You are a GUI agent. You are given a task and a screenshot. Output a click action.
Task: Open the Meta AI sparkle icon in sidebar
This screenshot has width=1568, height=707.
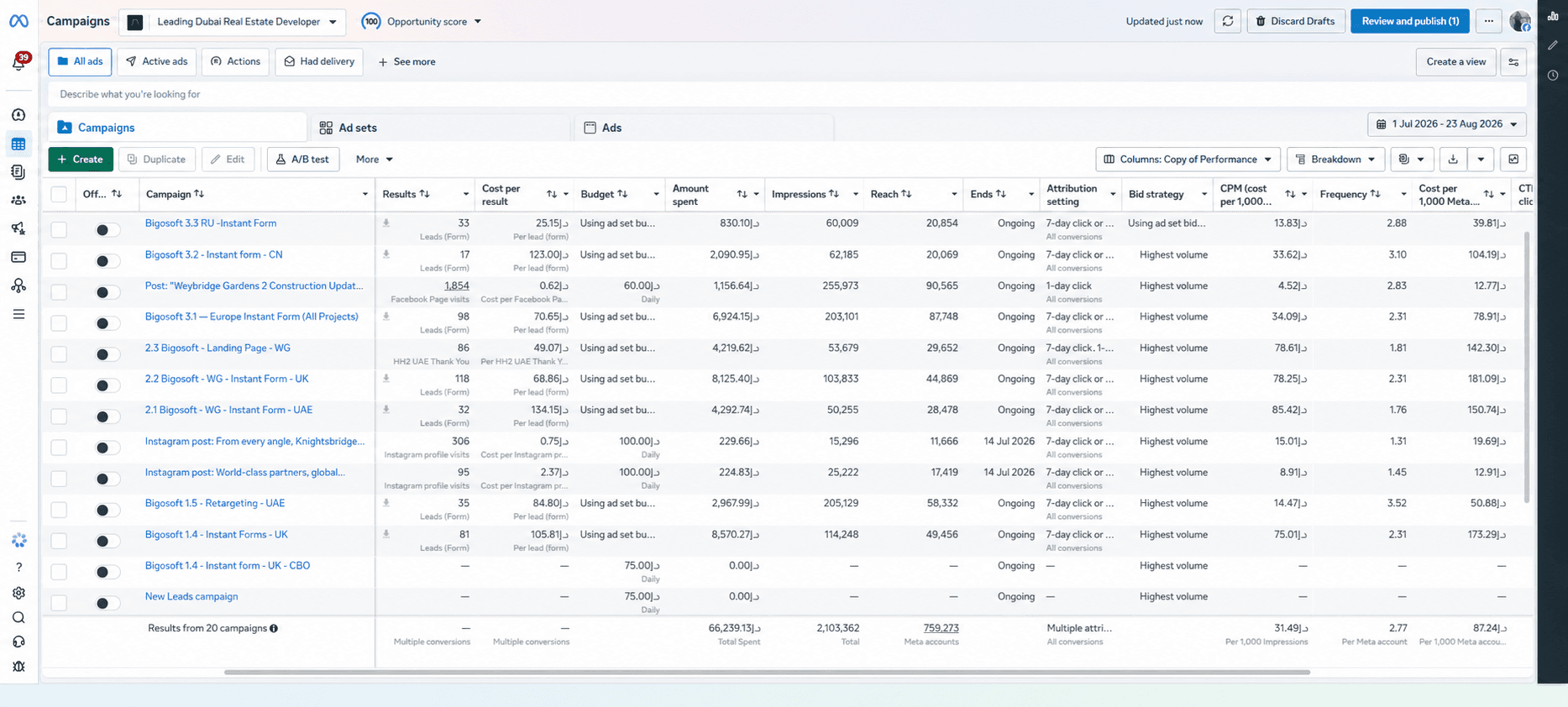18,540
